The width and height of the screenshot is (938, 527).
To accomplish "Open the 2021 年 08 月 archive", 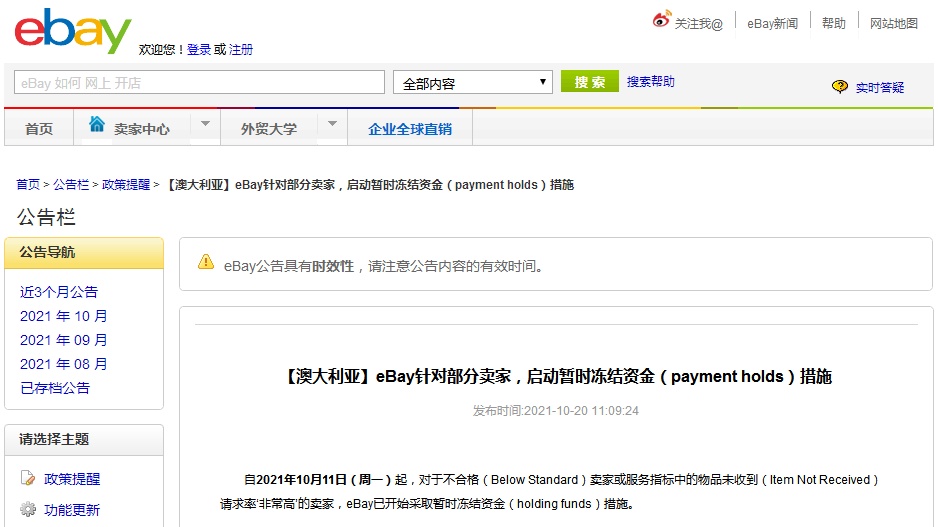I will 63,364.
